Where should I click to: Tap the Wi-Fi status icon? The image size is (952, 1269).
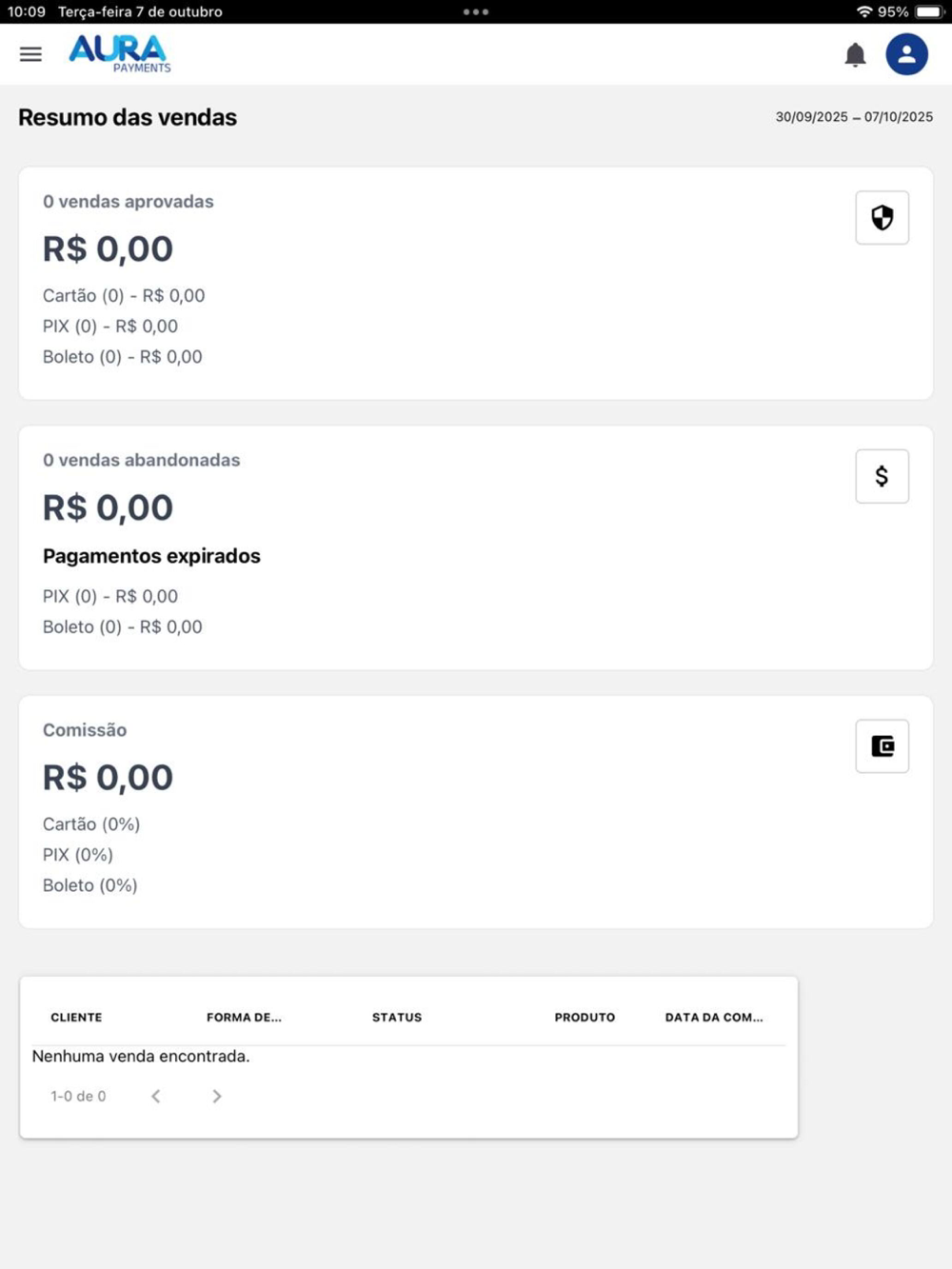point(864,12)
